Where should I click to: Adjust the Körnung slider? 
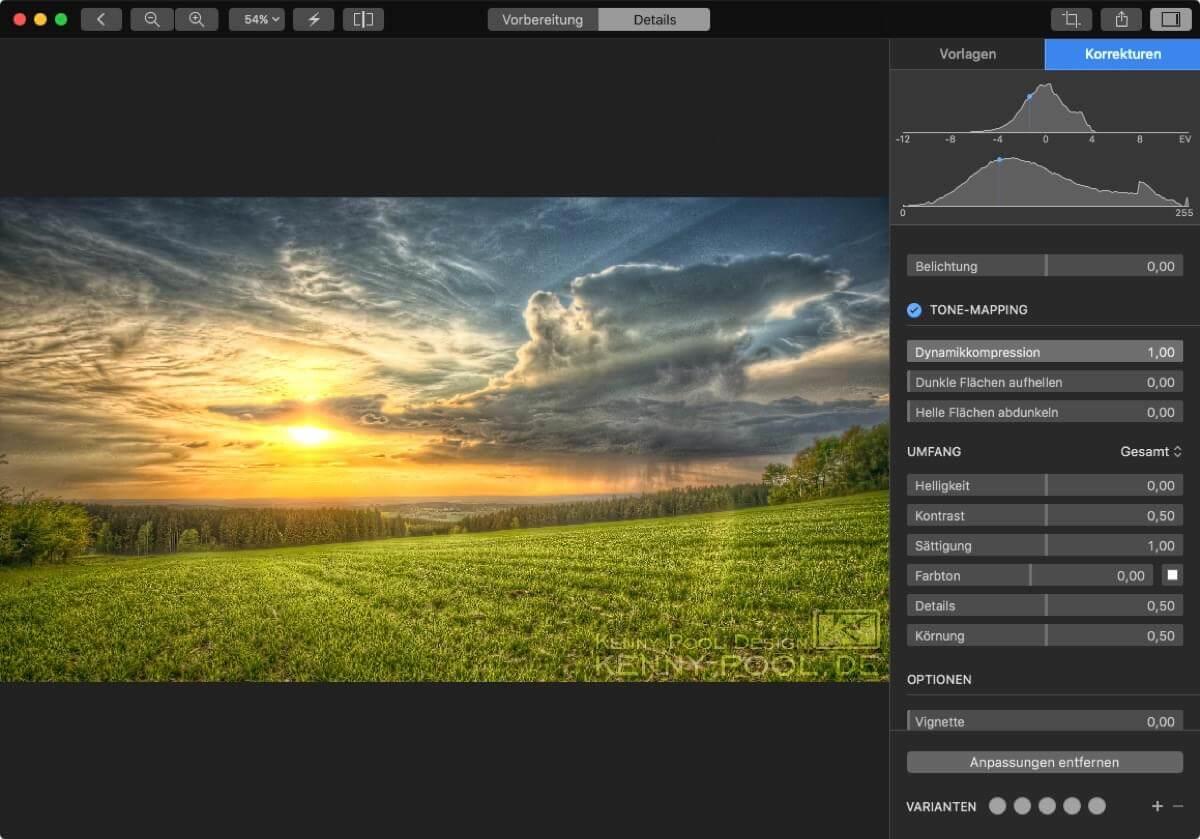(1045, 636)
